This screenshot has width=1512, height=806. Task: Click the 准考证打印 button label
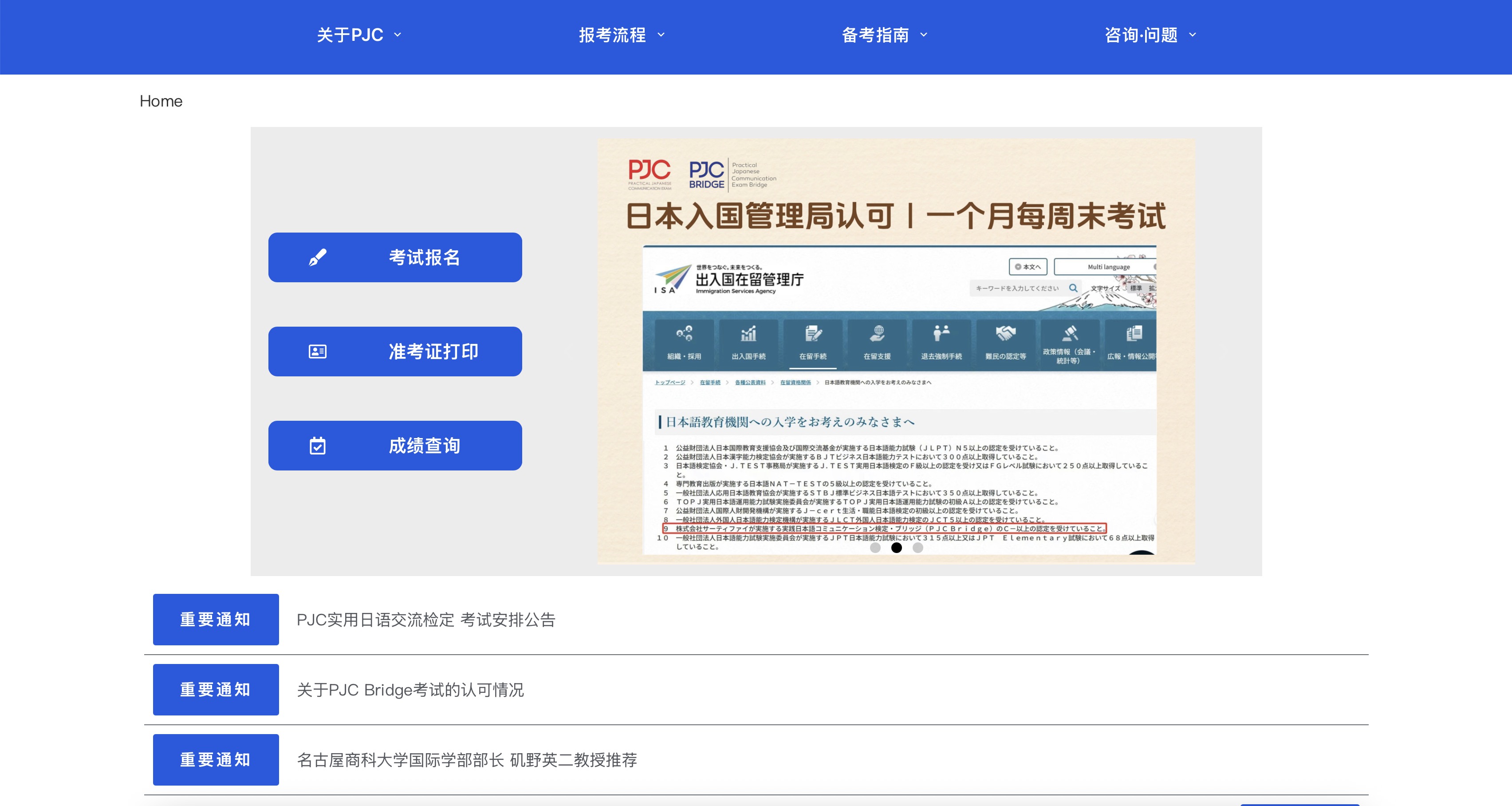pos(433,351)
